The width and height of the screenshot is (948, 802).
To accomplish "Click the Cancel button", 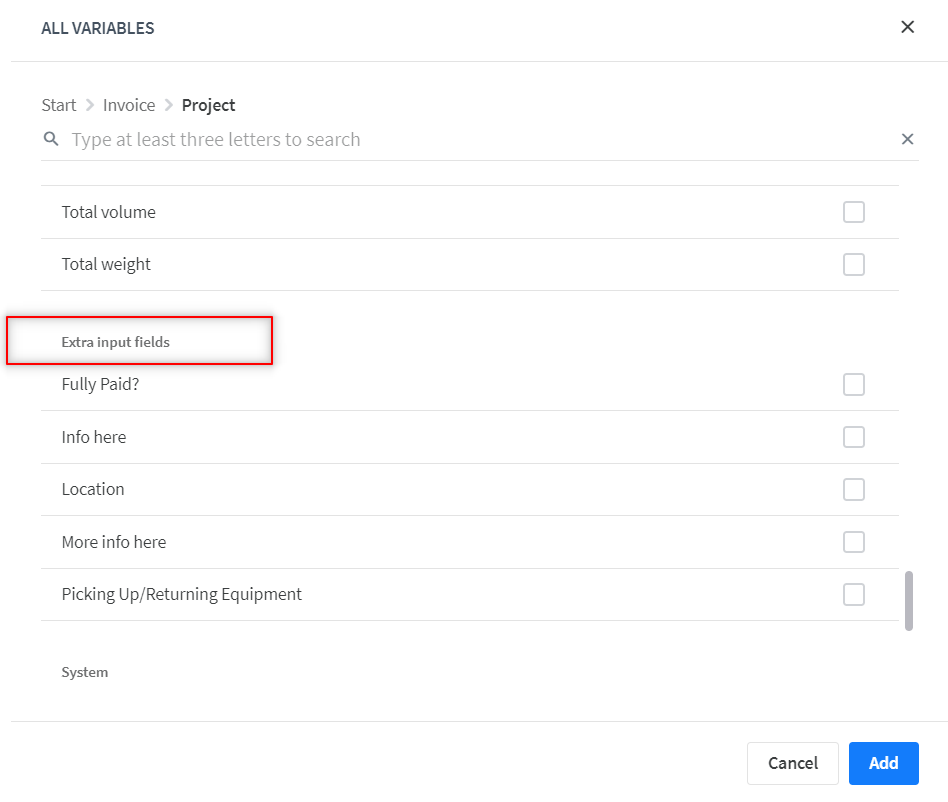I will pyautogui.click(x=793, y=763).
